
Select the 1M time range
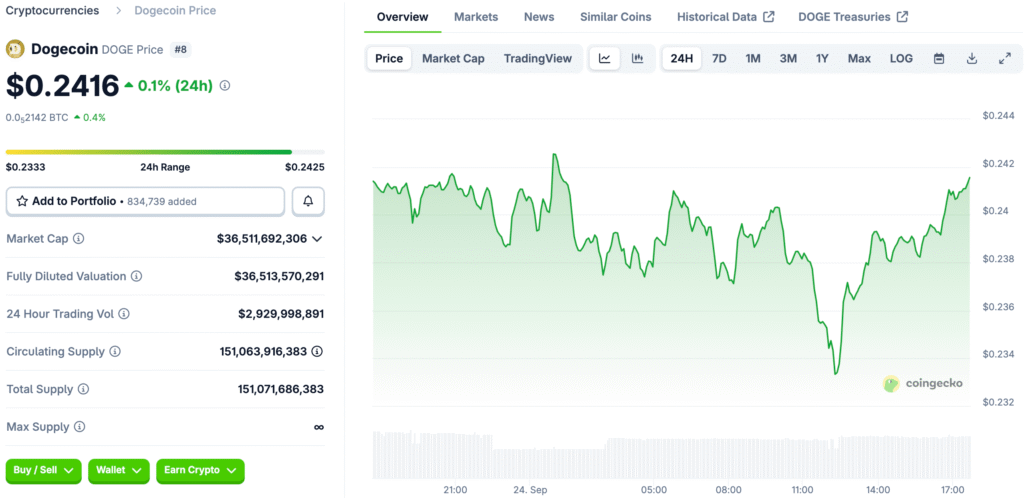[753, 59]
